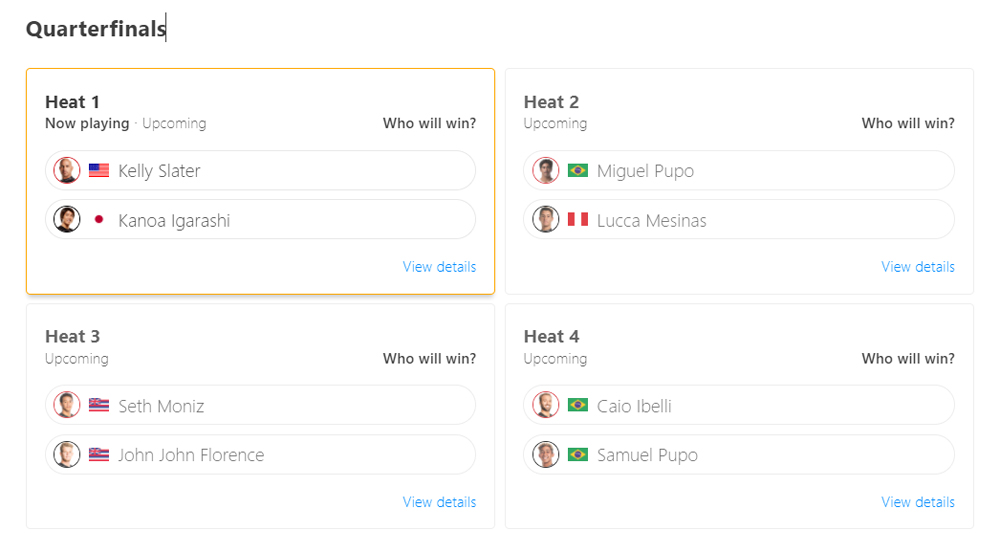
Task: Select the Heat 3 card heading
Action: [73, 336]
